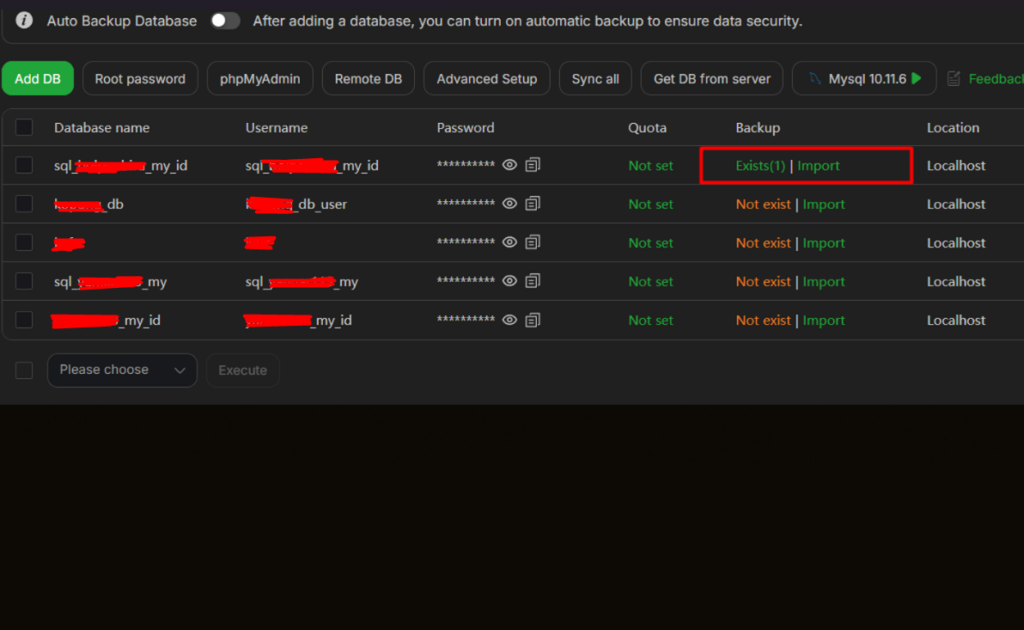Image resolution: width=1024 pixels, height=630 pixels.
Task: Click the Backup column header
Action: (x=758, y=128)
